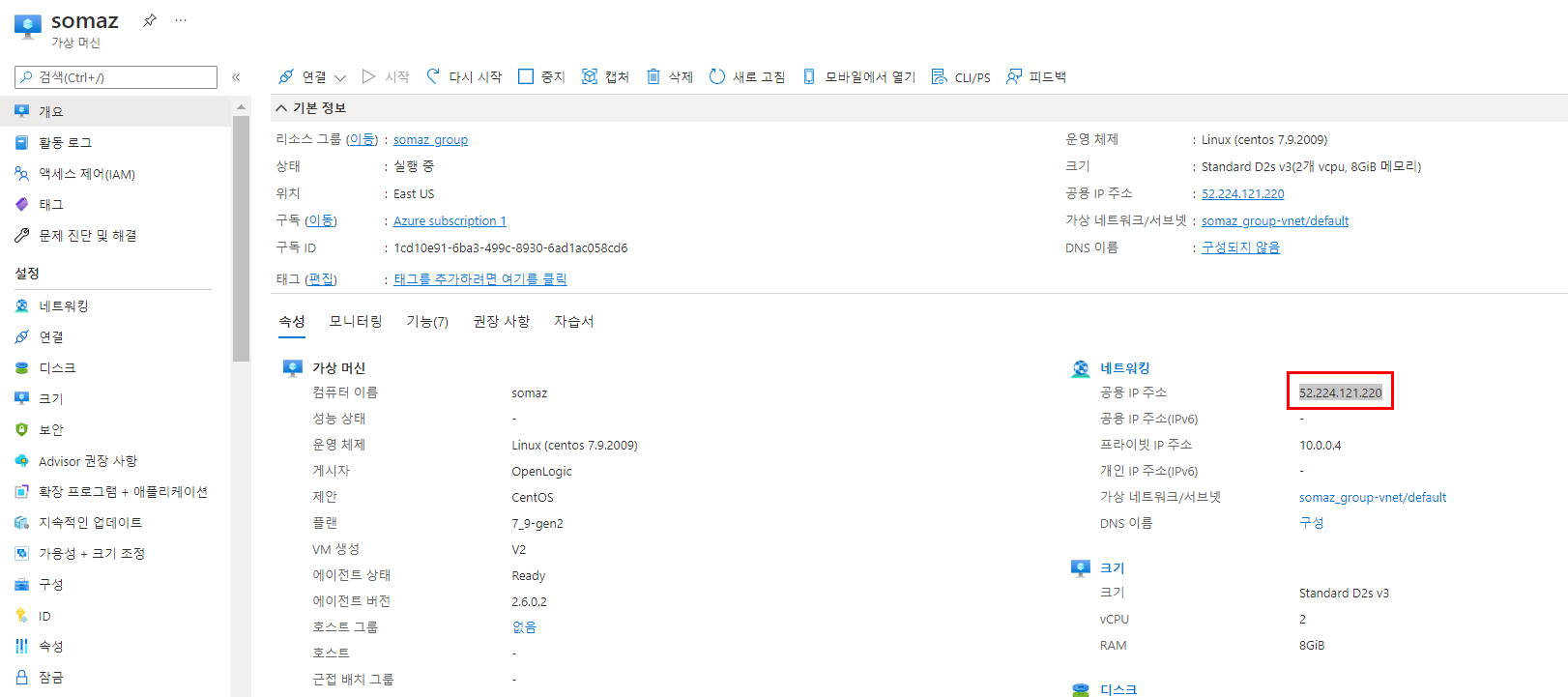The height and width of the screenshot is (697, 1568).
Task: Capture the VM with 캡처 button
Action: pyautogui.click(x=605, y=76)
